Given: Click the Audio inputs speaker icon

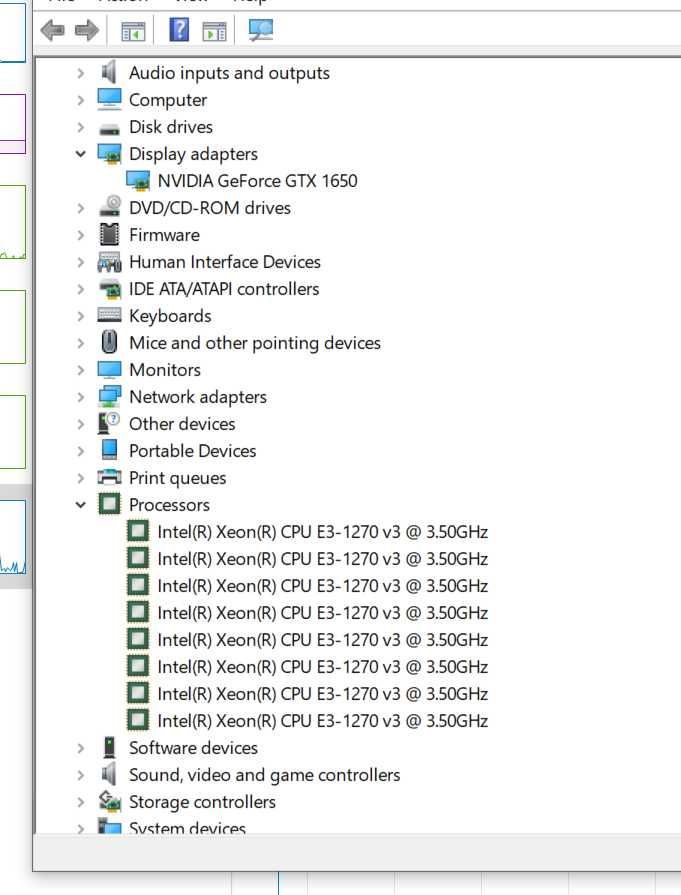Looking at the screenshot, I should 109,72.
